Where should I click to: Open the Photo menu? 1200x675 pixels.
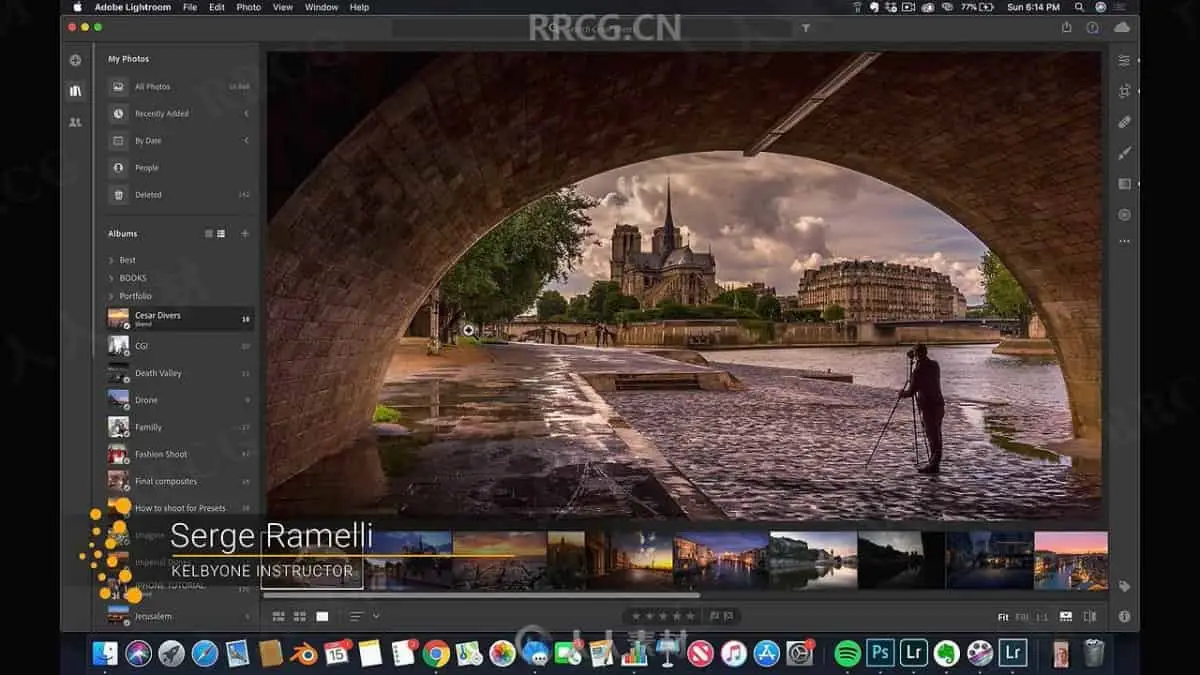pyautogui.click(x=248, y=7)
